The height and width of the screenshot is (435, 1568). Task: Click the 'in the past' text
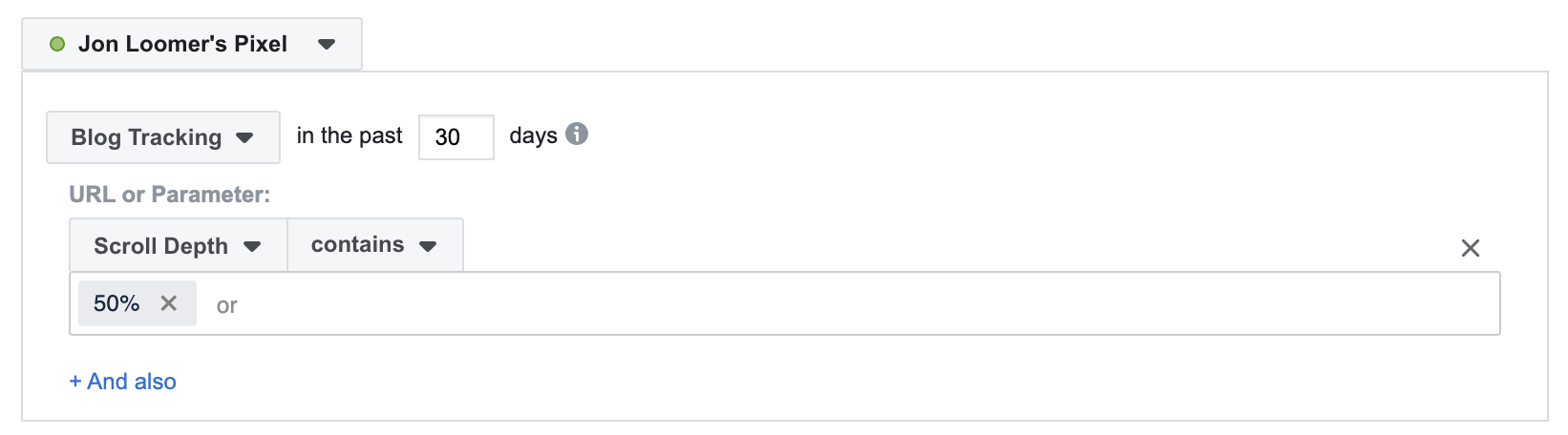(350, 135)
